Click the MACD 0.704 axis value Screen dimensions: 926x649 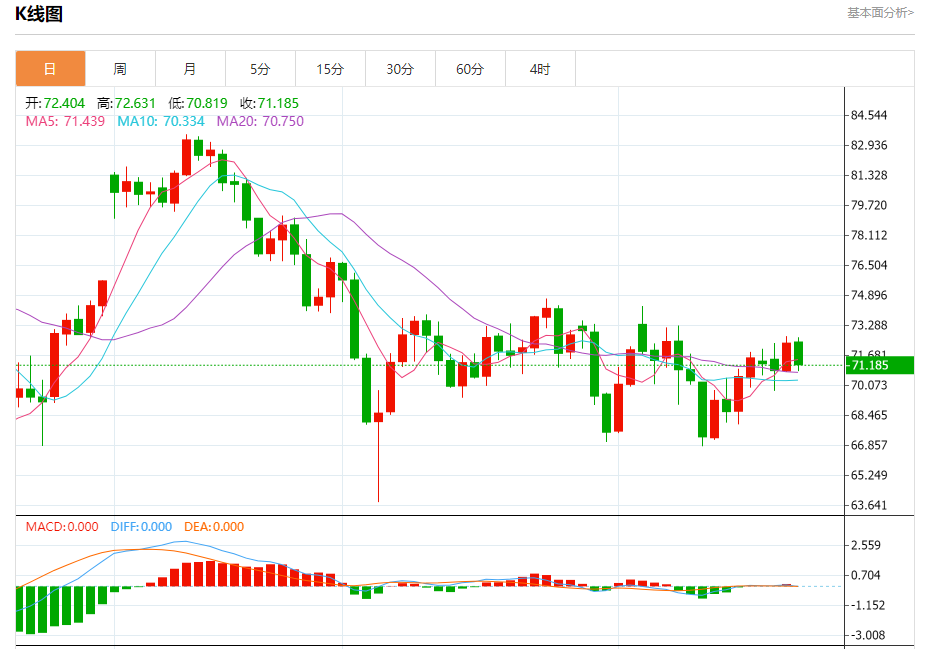(x=866, y=575)
